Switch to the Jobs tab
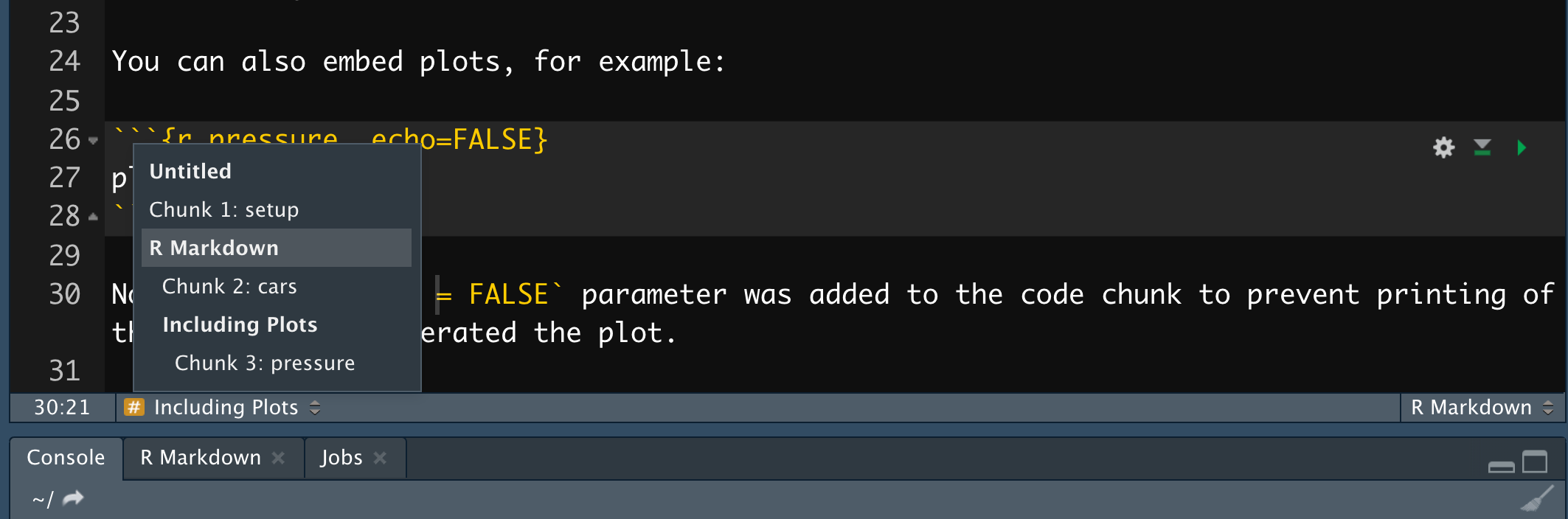Screen dimensions: 1568x519 coord(341,458)
